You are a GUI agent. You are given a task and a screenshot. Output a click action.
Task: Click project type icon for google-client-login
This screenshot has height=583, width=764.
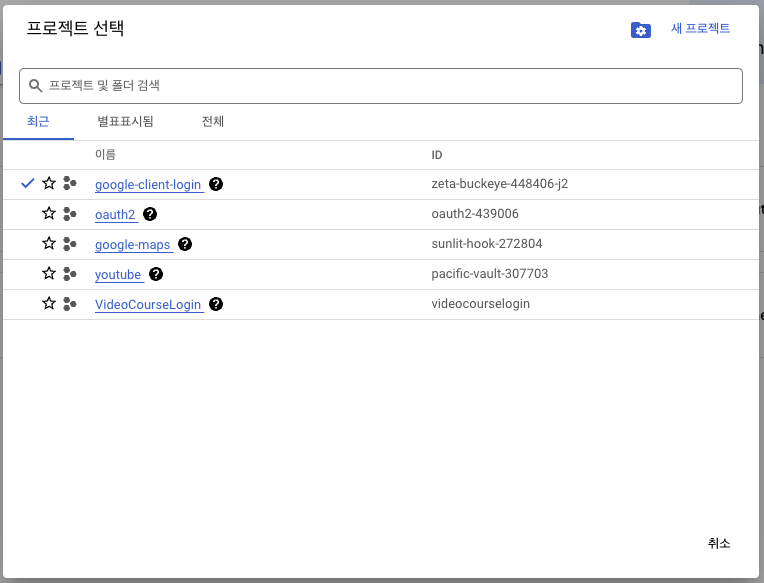(69, 184)
